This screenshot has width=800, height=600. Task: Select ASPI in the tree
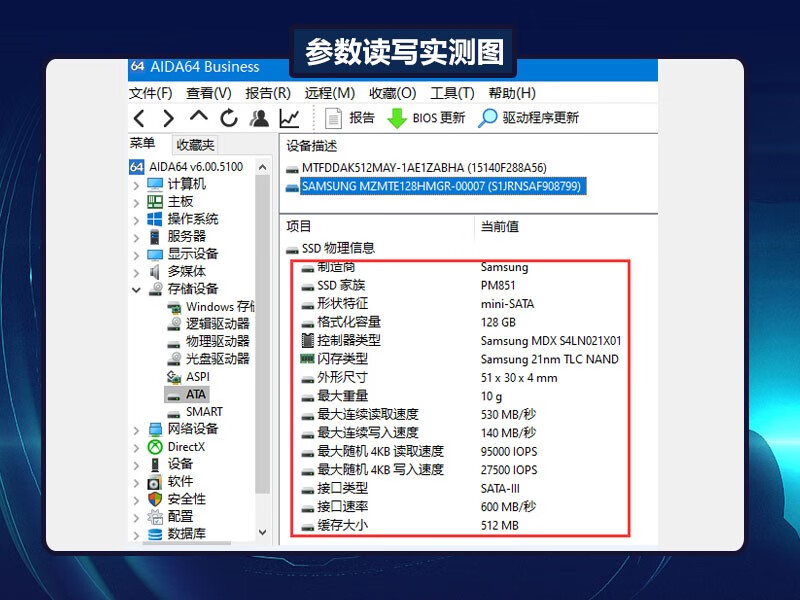click(188, 377)
